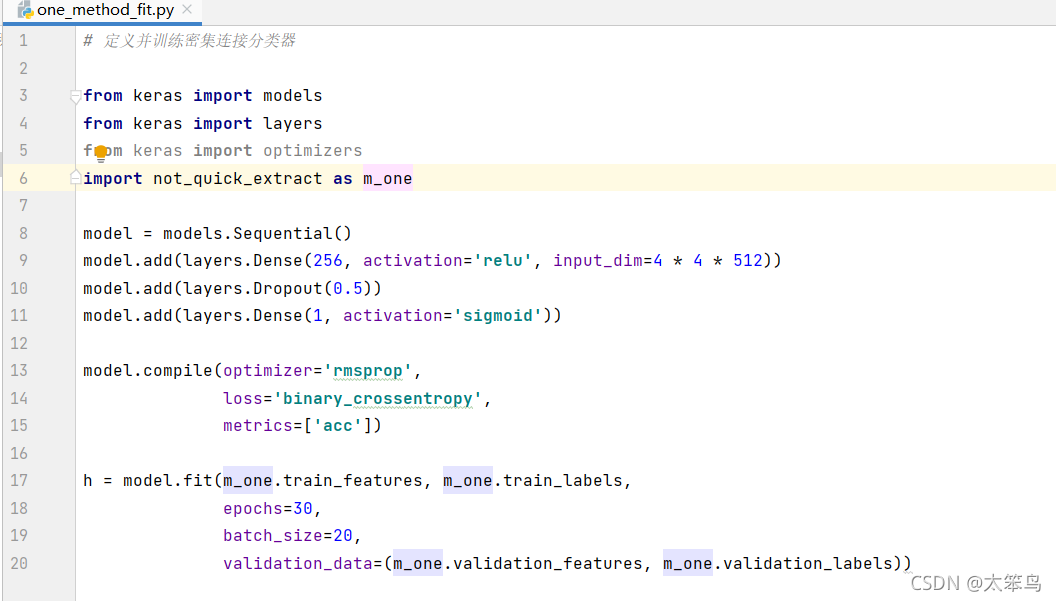This screenshot has width=1056, height=601.
Task: Close the one_method_fit.py tab
Action: click(187, 9)
